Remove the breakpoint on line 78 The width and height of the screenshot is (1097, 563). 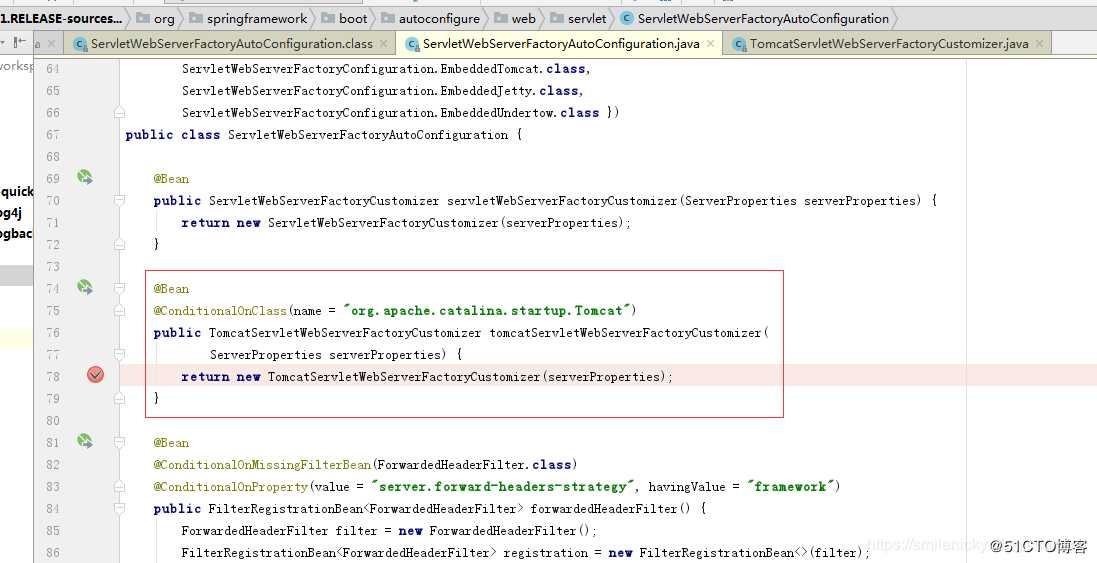(96, 375)
